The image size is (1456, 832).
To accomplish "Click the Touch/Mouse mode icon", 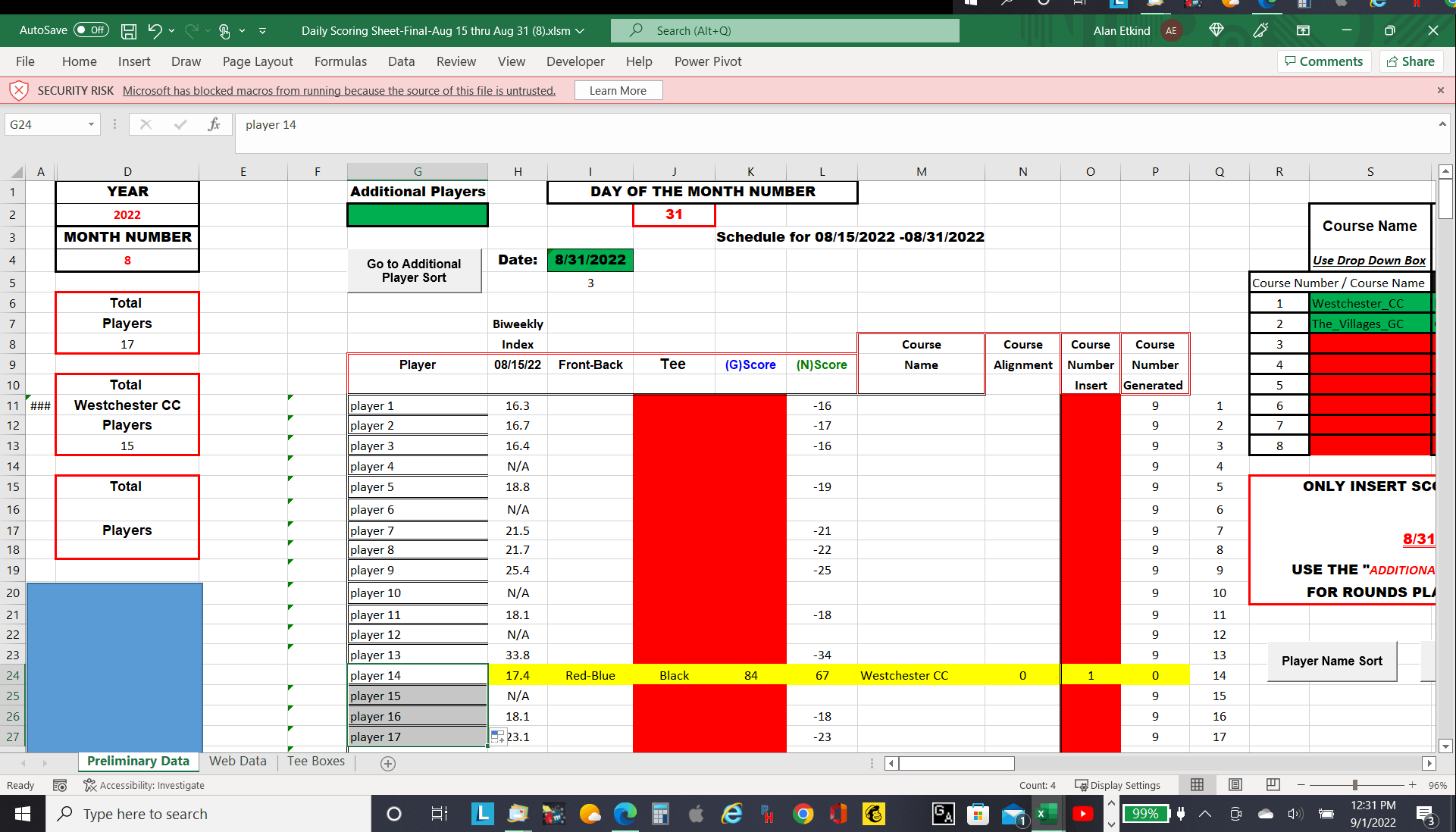I will click(x=224, y=31).
